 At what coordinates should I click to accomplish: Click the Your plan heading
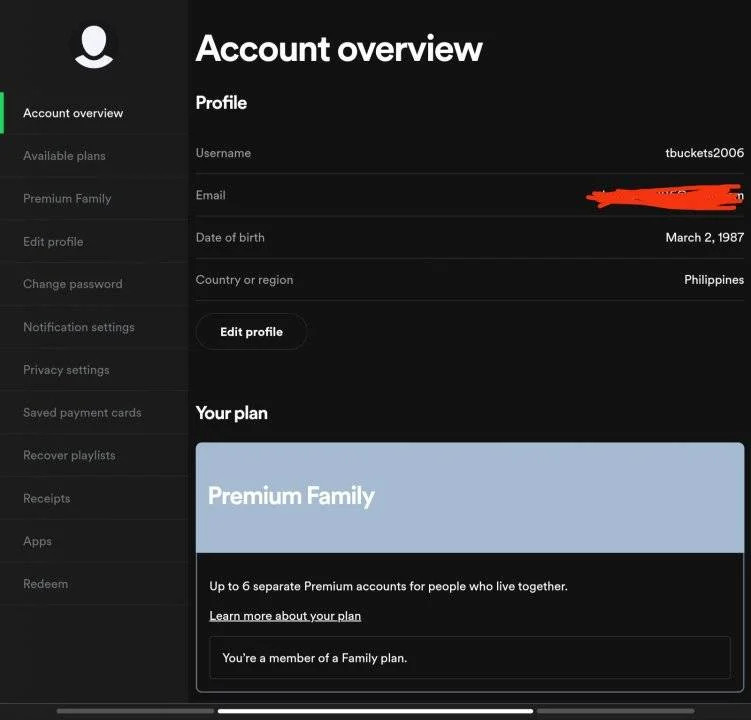[x=231, y=413]
